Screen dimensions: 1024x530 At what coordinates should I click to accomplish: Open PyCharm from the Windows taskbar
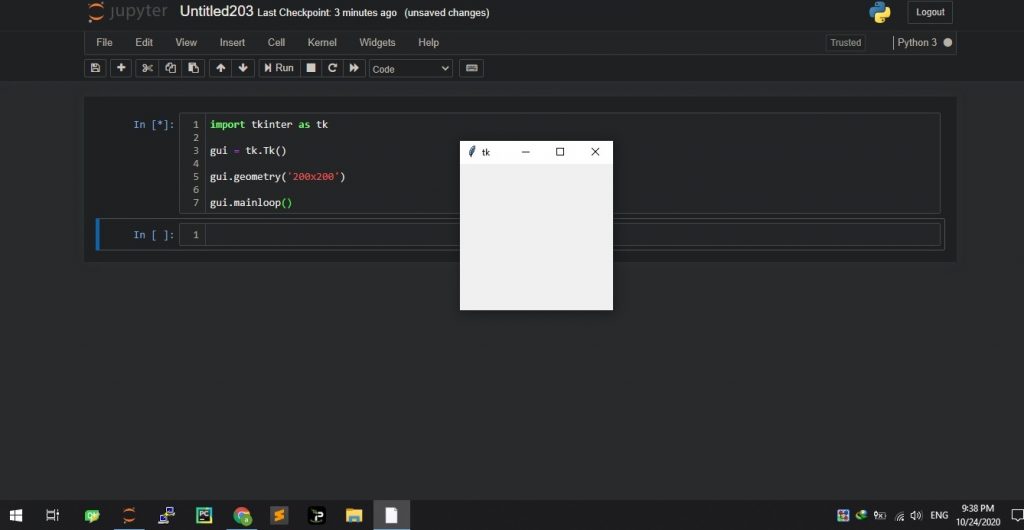(x=203, y=515)
